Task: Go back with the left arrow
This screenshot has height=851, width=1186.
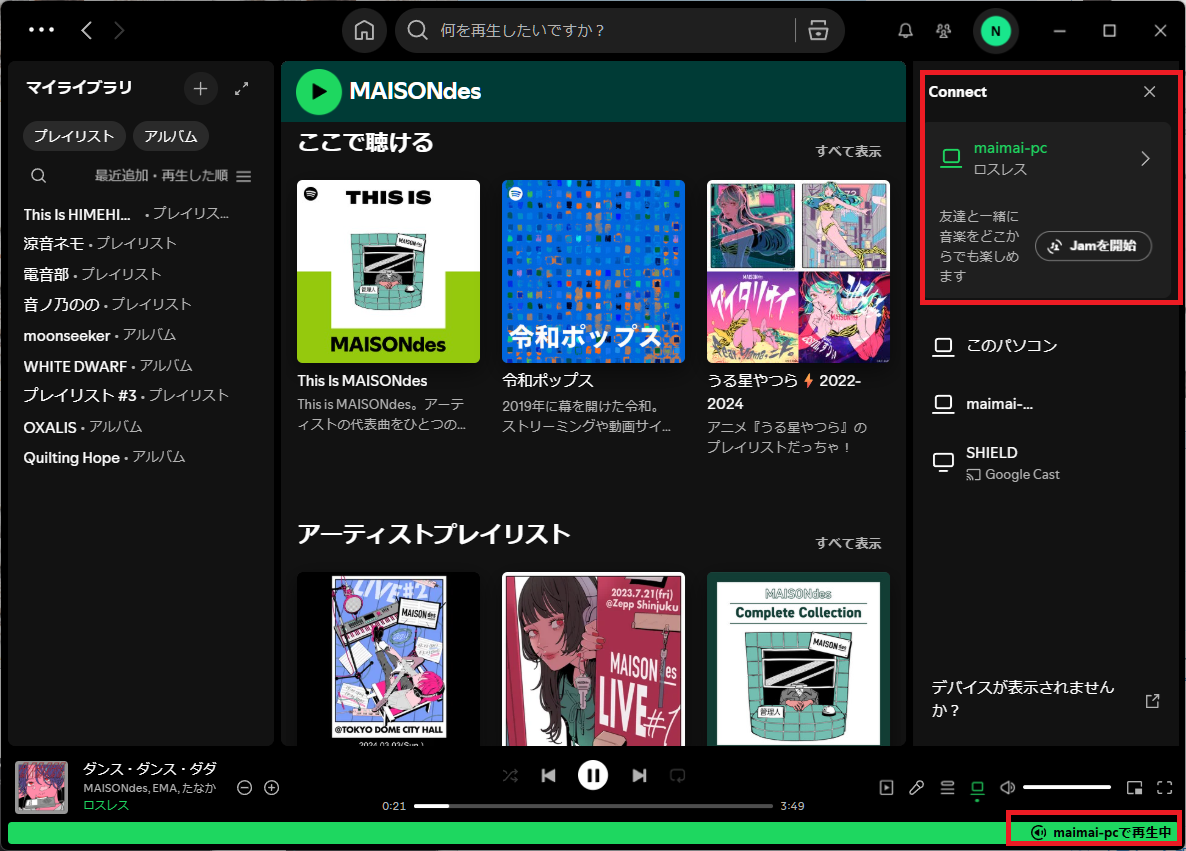Action: click(87, 30)
